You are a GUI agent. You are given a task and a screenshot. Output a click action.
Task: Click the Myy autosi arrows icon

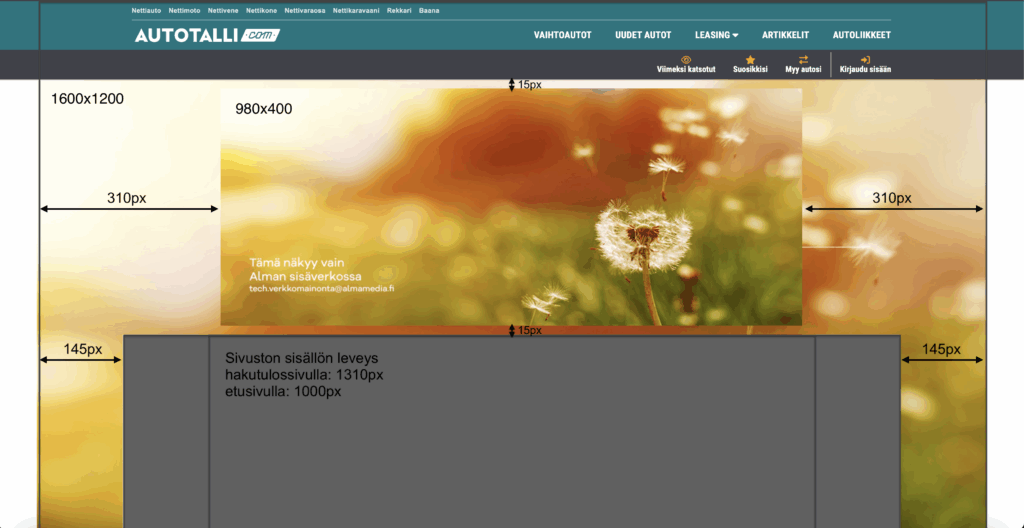tap(803, 60)
